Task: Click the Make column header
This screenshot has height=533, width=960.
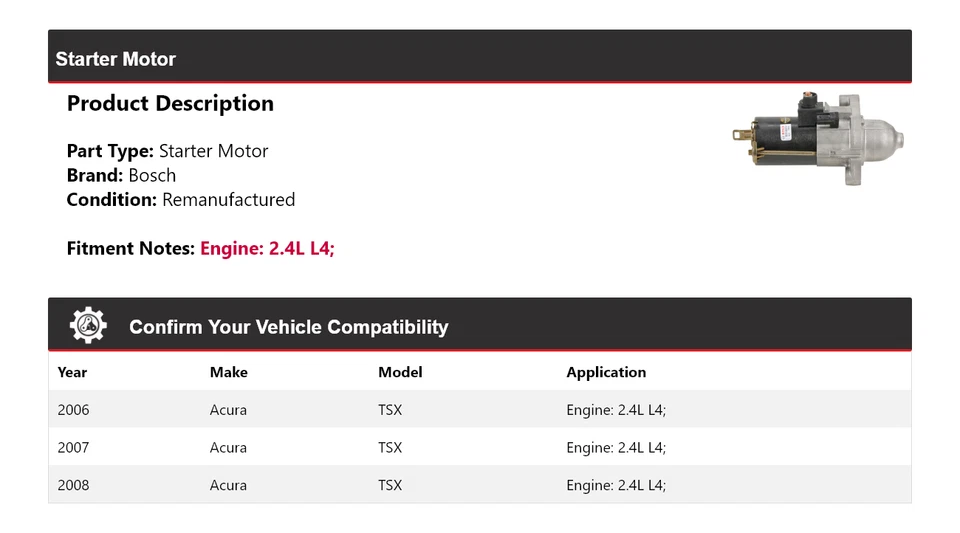Action: tap(228, 372)
